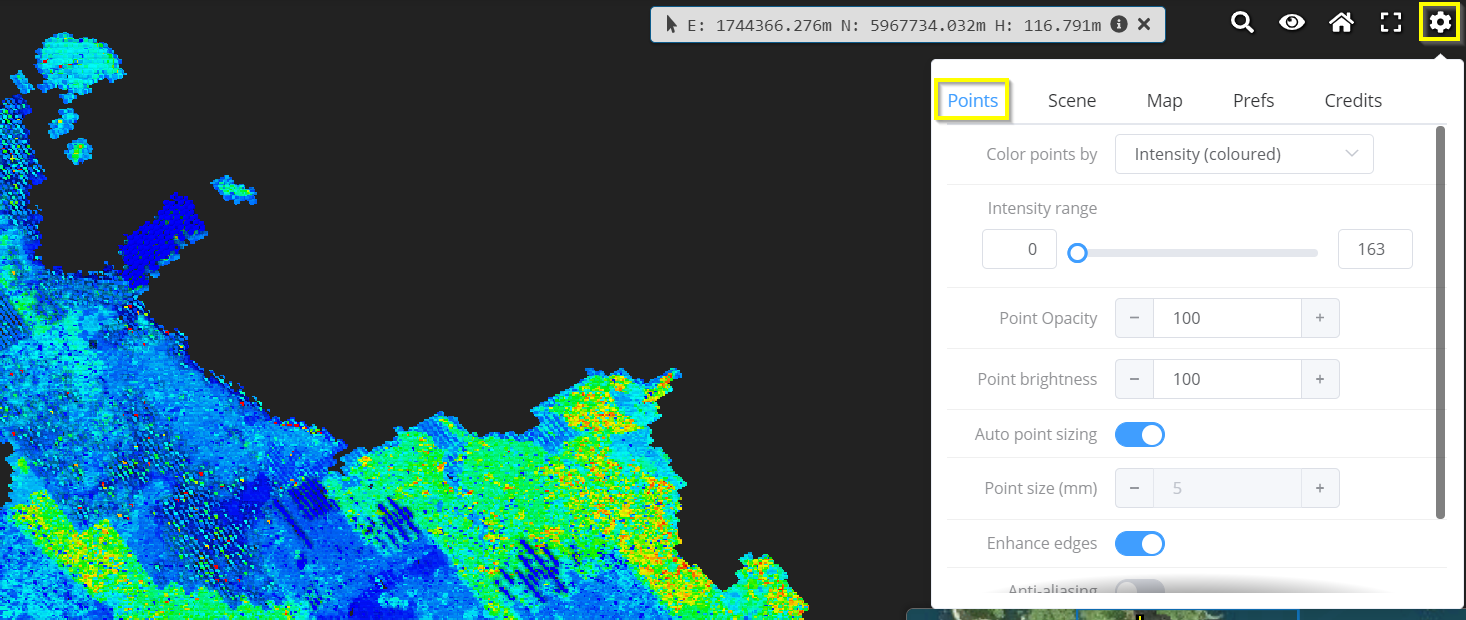Switch to the Scene tab
Screen dimensions: 1466x620
tap(1072, 100)
